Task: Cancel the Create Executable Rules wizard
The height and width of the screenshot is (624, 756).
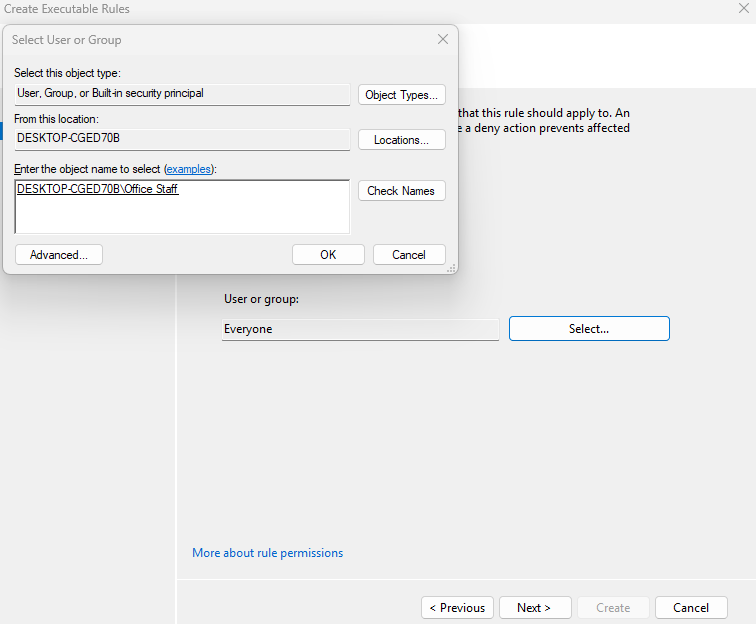Action: (690, 608)
